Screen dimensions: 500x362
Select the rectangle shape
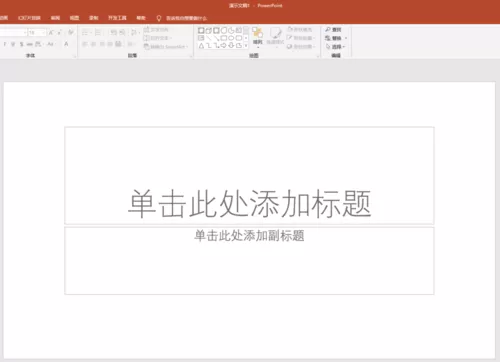click(x=224, y=38)
